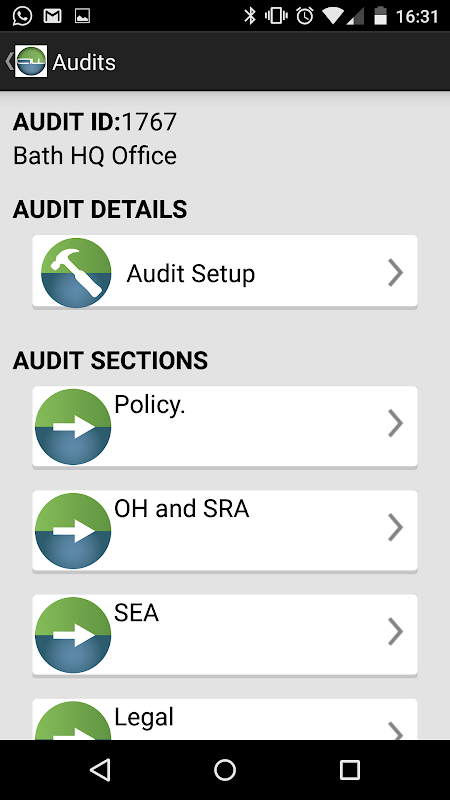This screenshot has width=450, height=800.
Task: Tap the alarm clock status icon
Action: pos(305,16)
